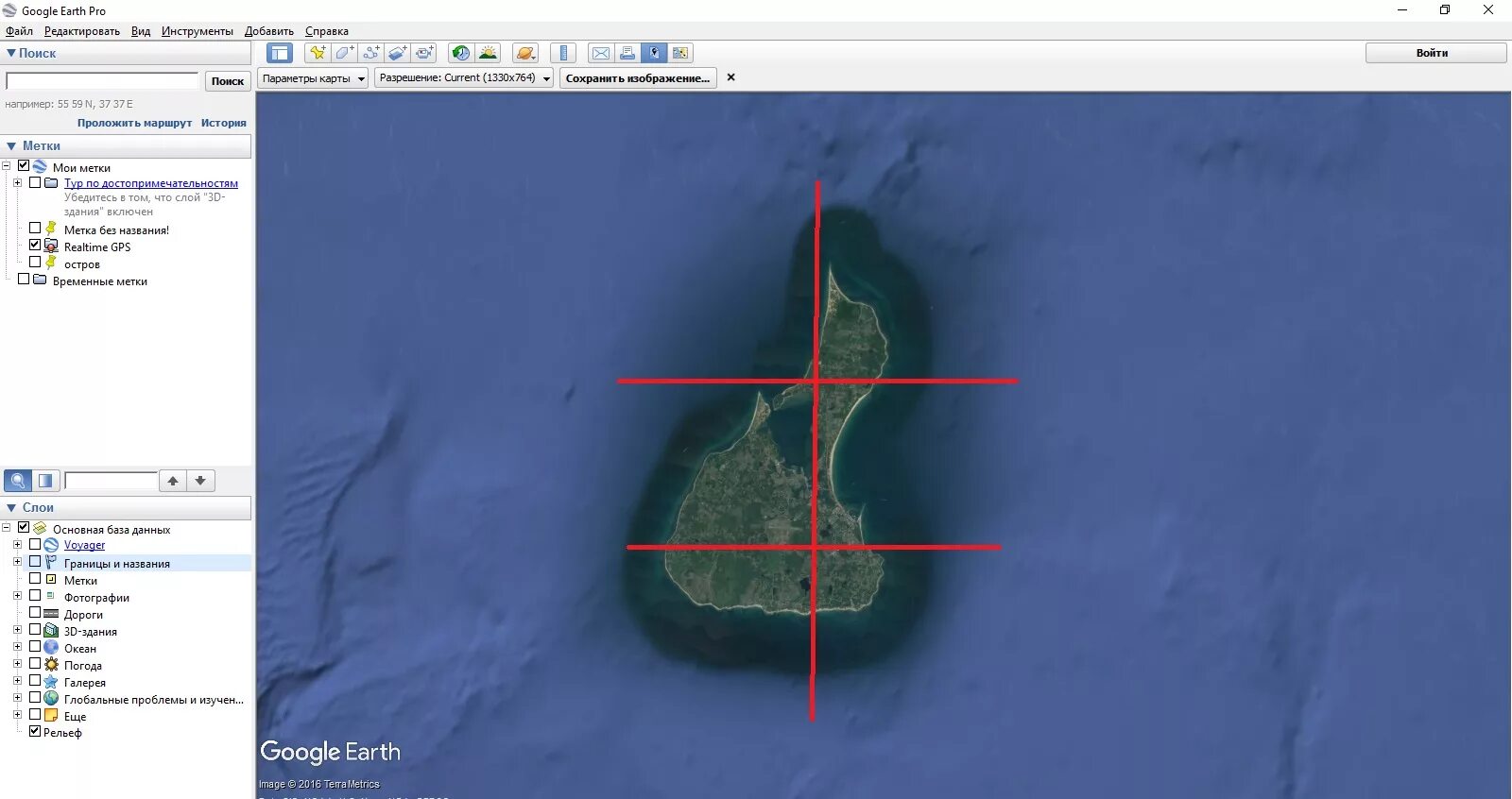Open the Редактировать menu
Screen dimensions: 1512x799
point(82,31)
